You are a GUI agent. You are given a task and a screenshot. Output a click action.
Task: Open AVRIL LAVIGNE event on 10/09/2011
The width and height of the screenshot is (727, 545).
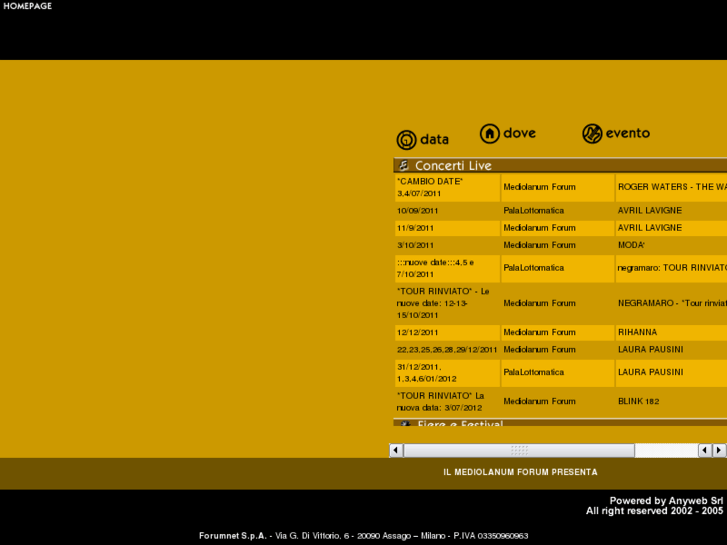[650, 211]
